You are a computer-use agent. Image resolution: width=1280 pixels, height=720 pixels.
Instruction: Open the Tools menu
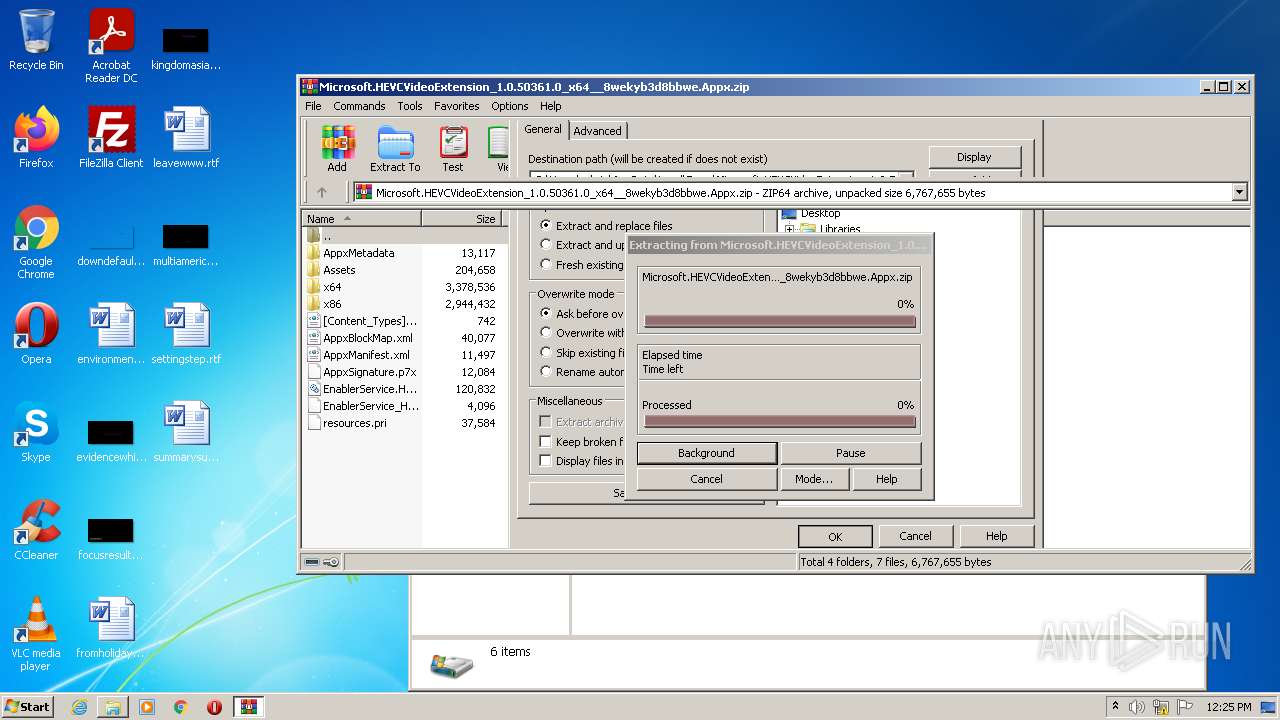(410, 106)
